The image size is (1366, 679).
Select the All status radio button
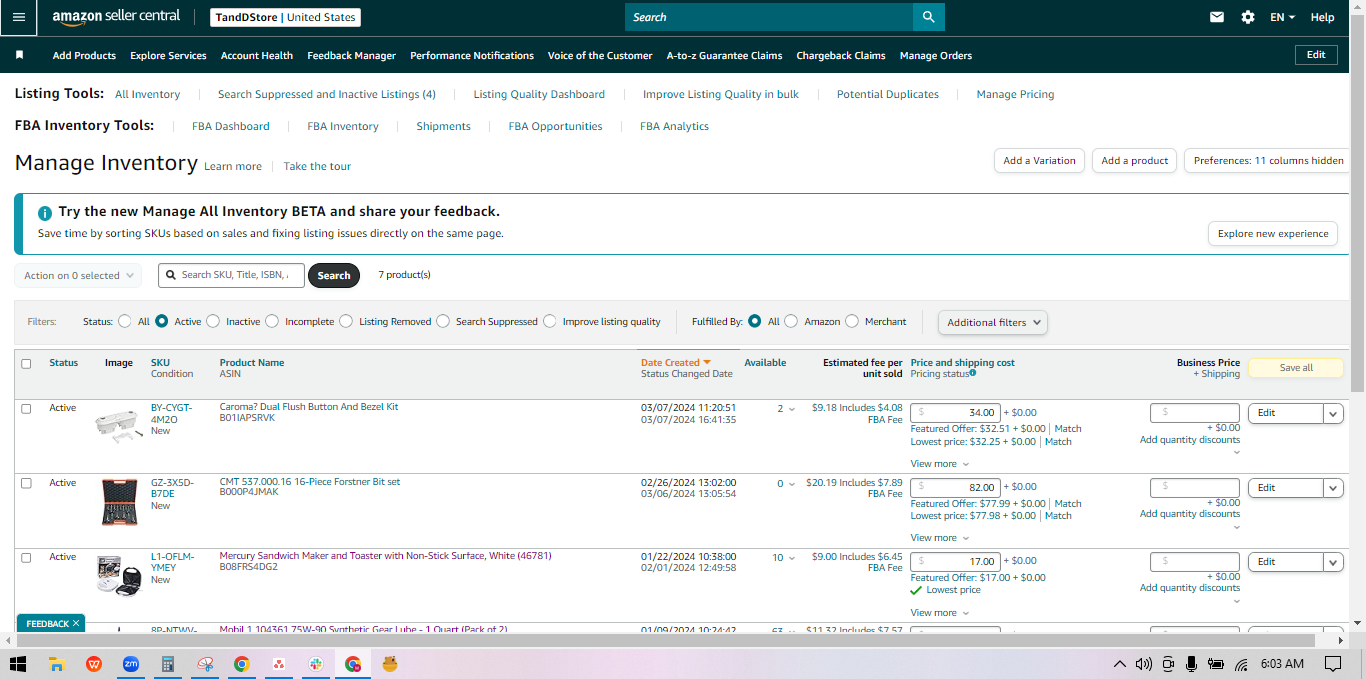tap(125, 321)
